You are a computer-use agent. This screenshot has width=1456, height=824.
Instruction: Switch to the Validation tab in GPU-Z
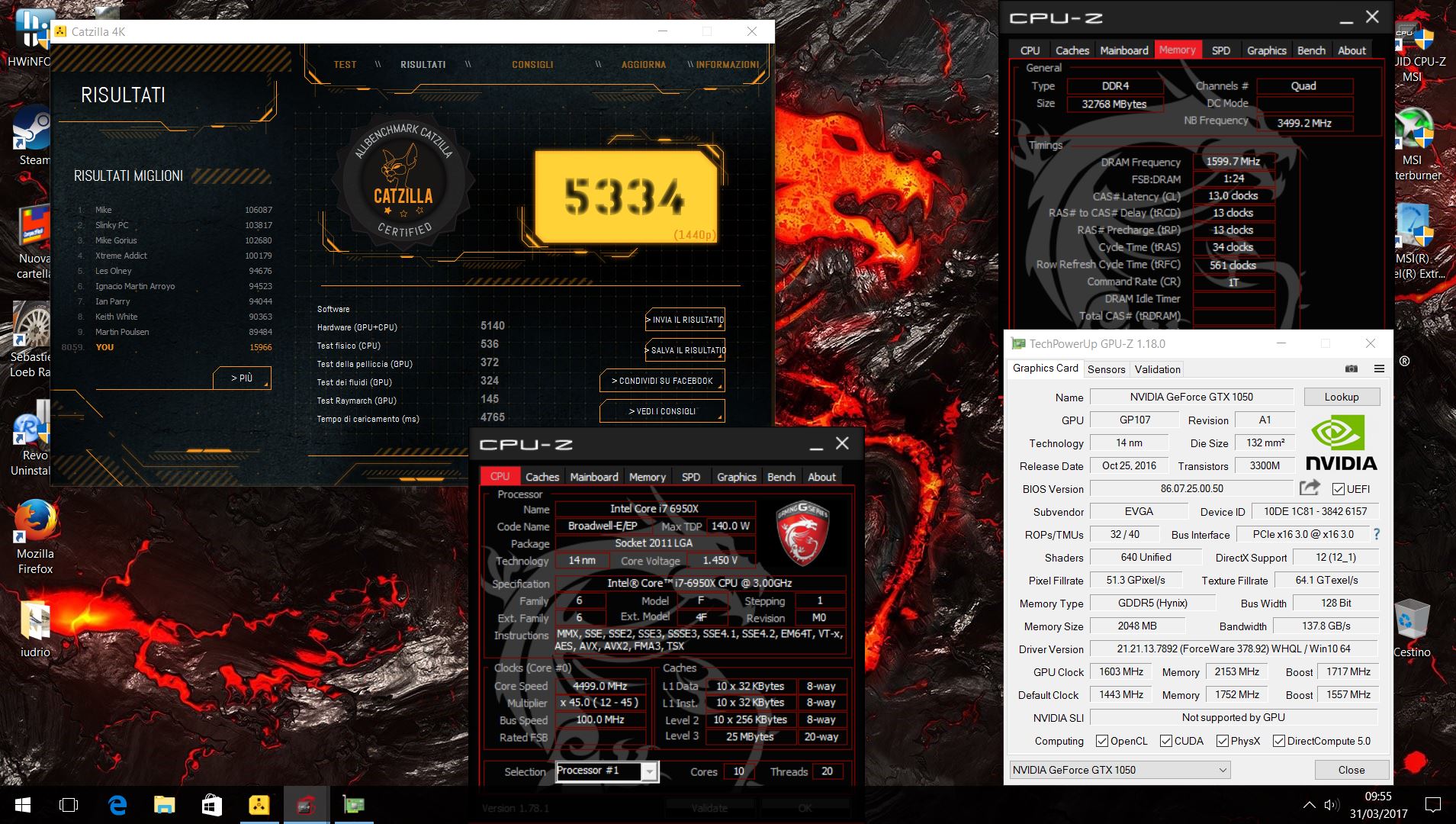1157,369
